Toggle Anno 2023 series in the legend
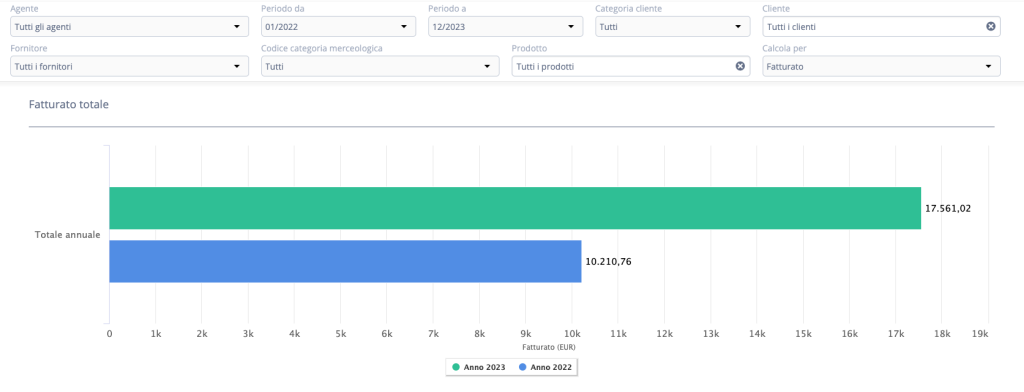1024x392 pixels. tap(479, 368)
